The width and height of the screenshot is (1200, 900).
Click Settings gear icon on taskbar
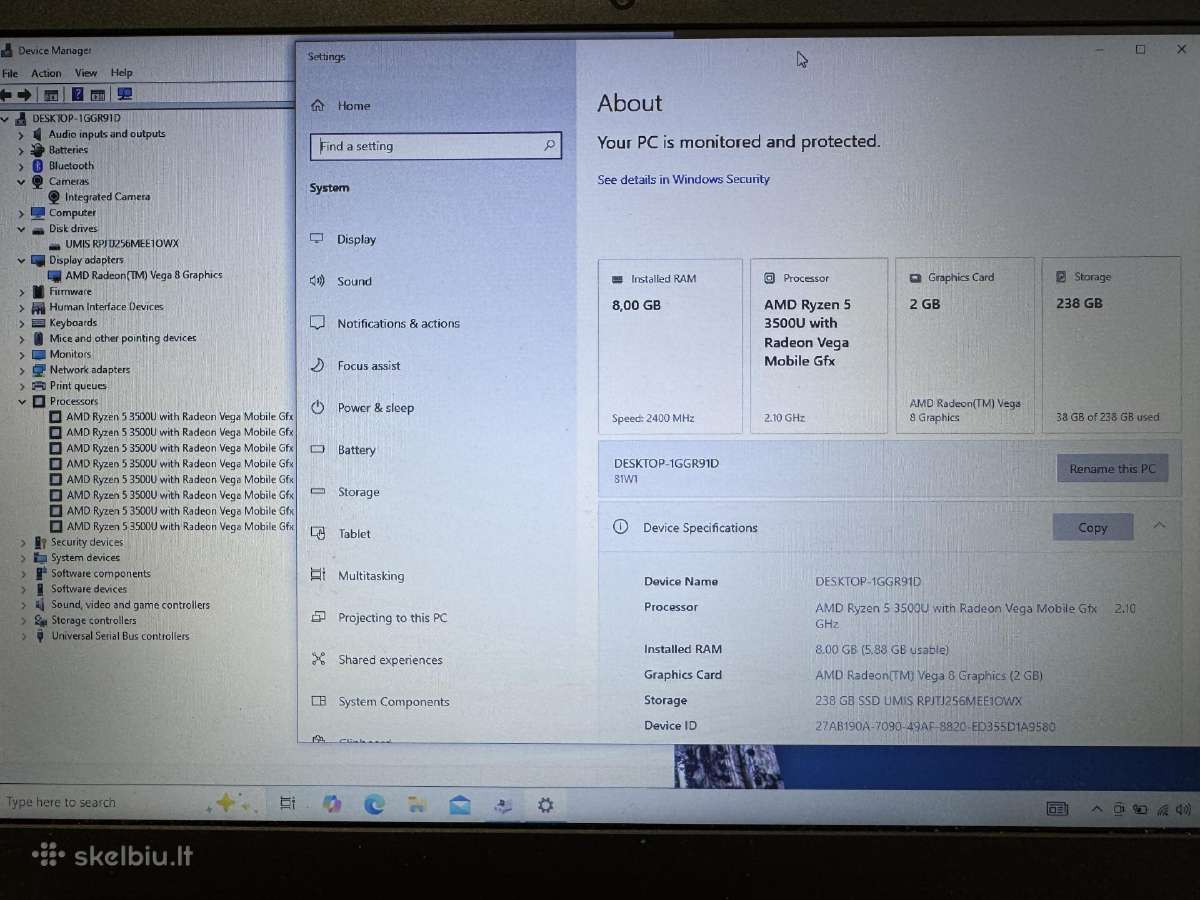[545, 804]
